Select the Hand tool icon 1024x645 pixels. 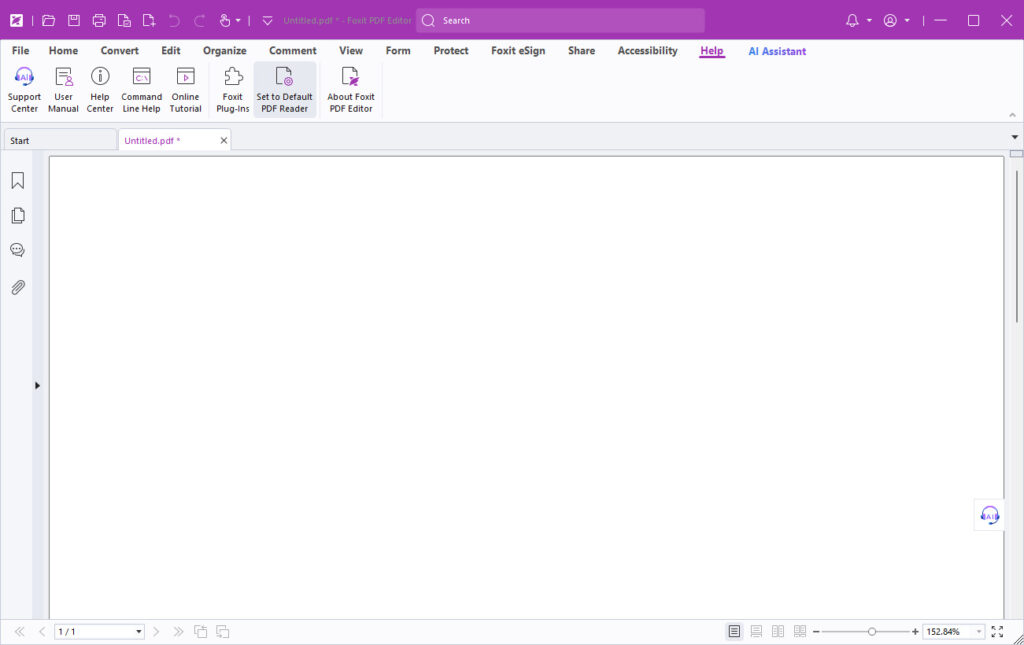(x=225, y=20)
